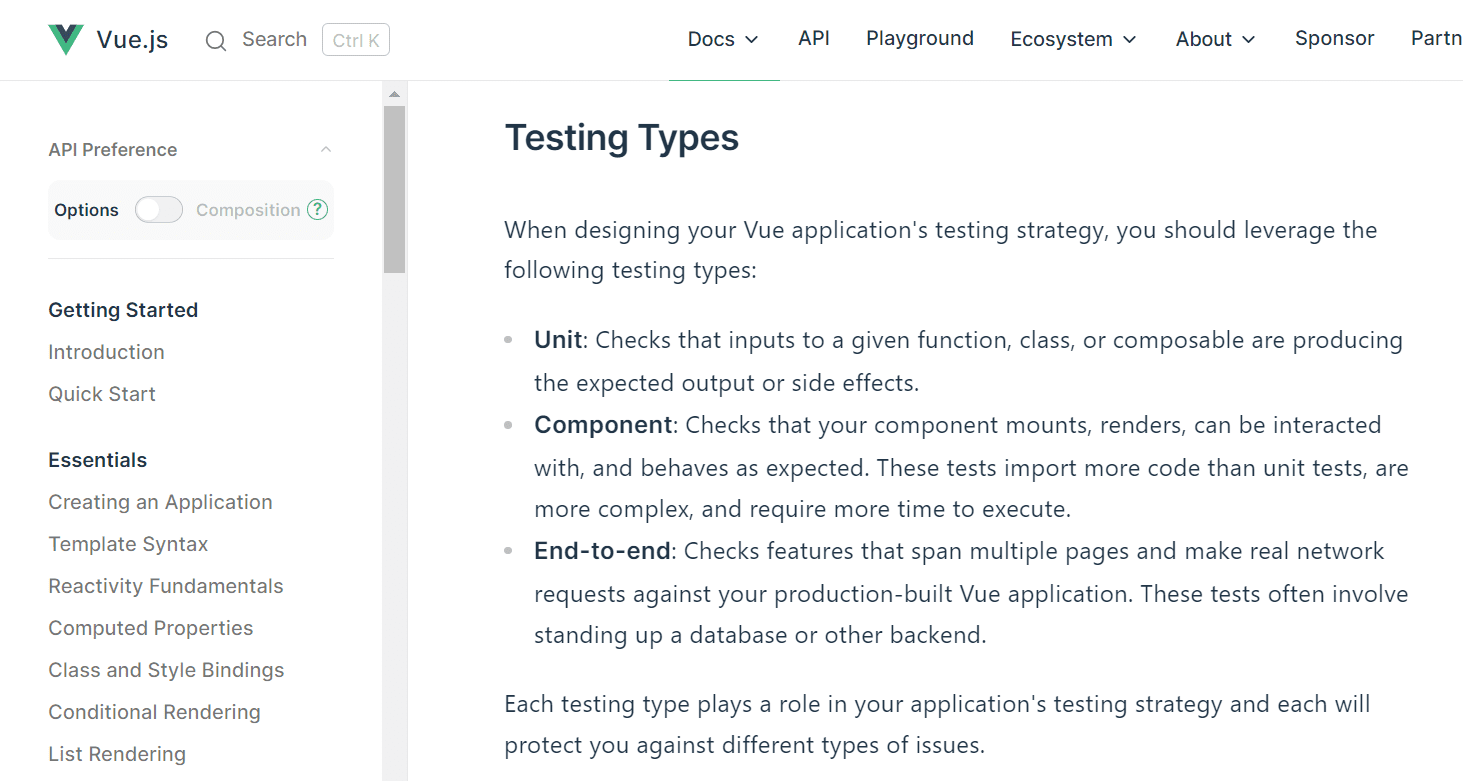Open the API menu item

(813, 37)
